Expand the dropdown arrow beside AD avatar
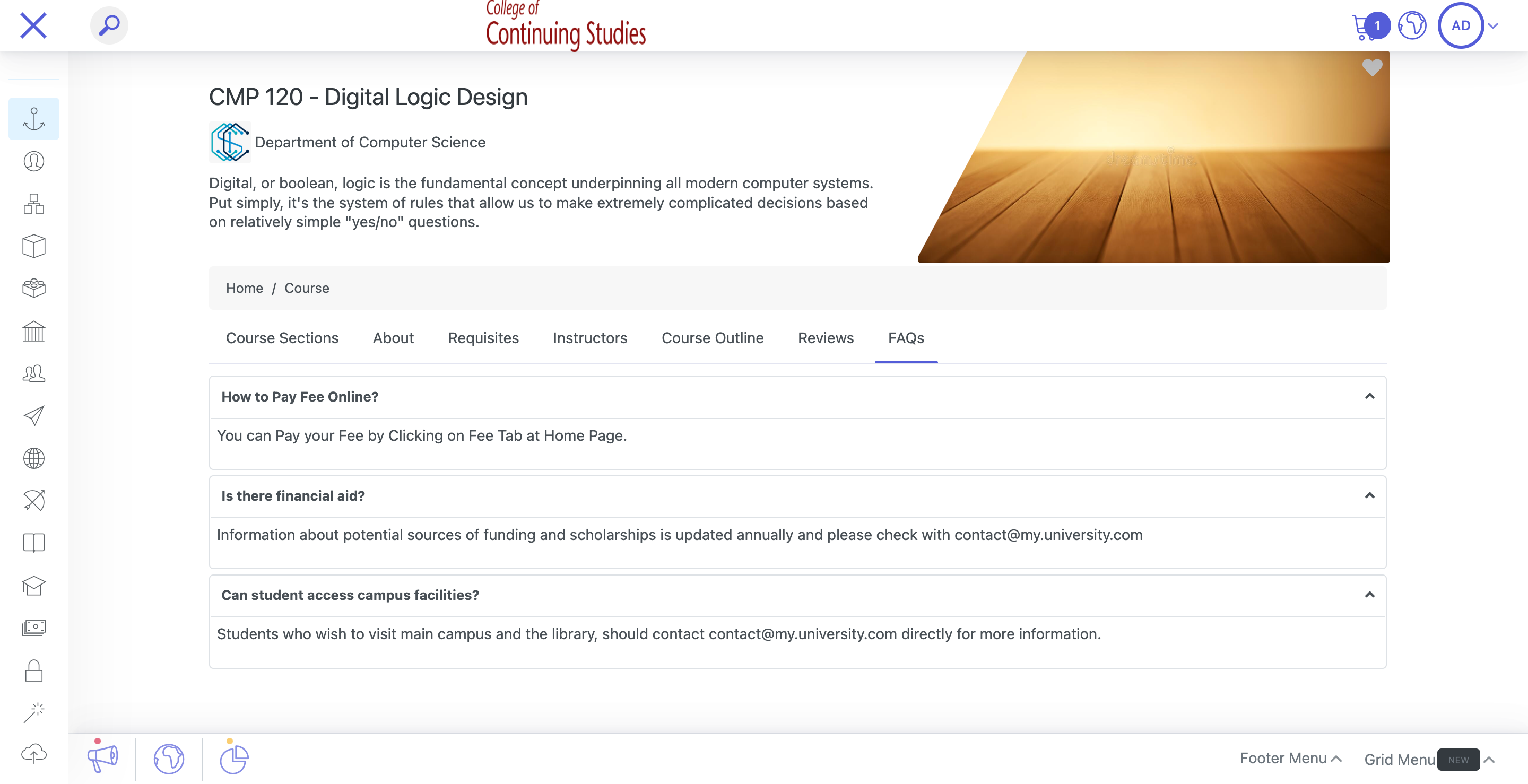The image size is (1528, 784). (1493, 25)
